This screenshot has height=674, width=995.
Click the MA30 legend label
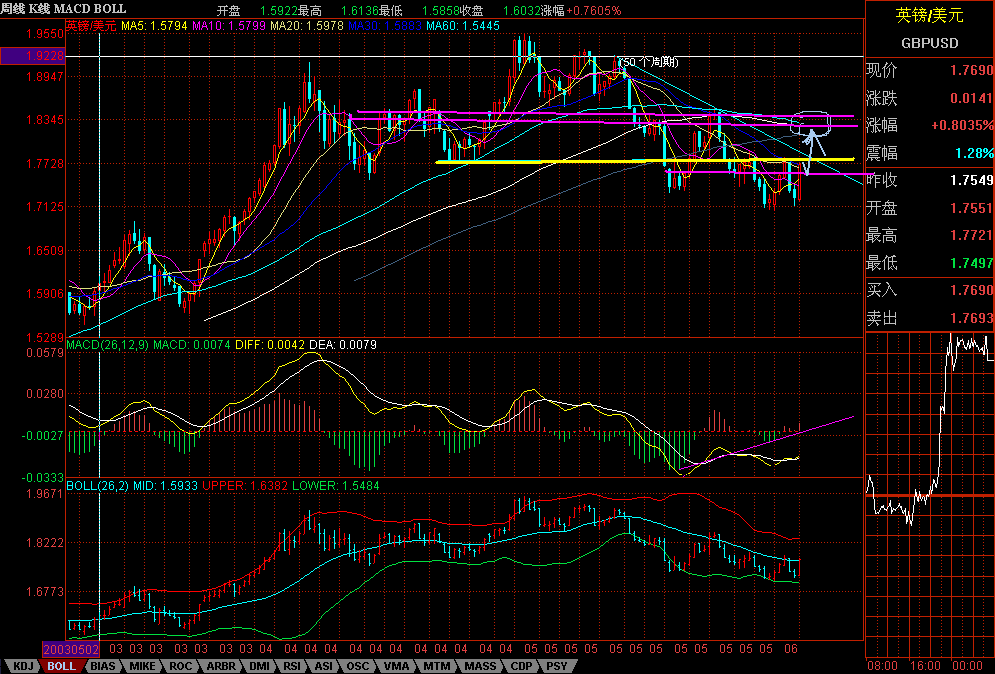pyautogui.click(x=385, y=26)
